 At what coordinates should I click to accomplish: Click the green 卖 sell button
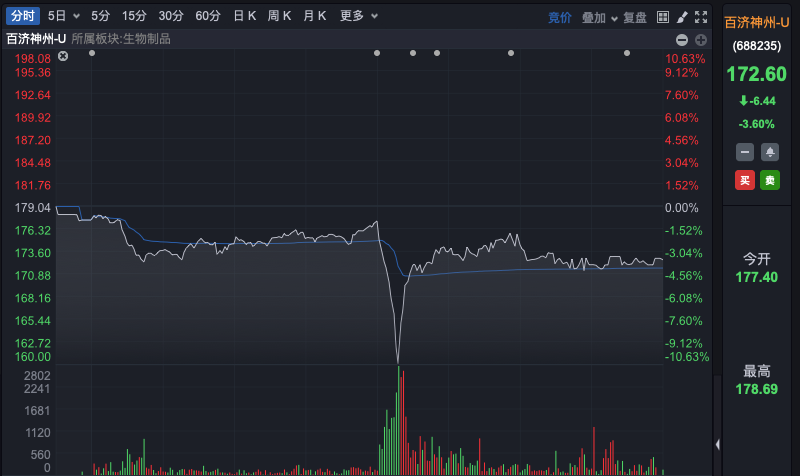coord(770,180)
